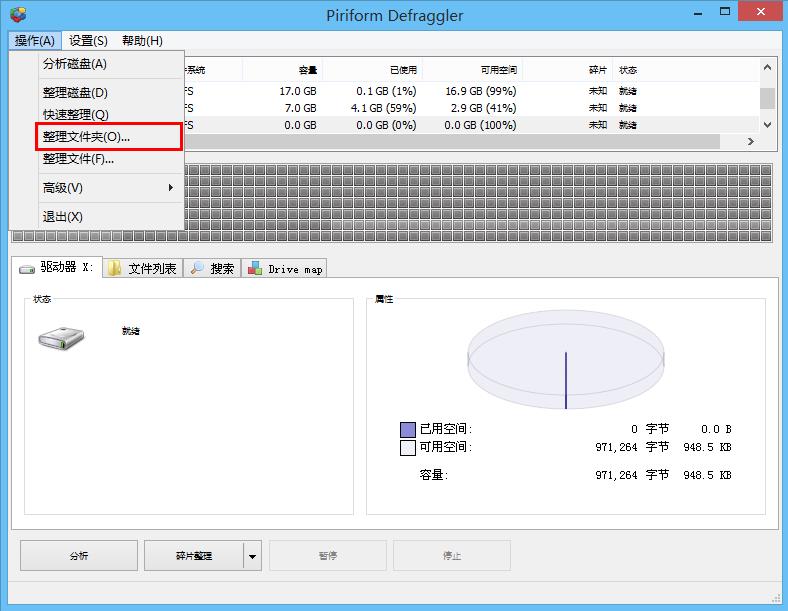Click the 已用空间 color swatch
This screenshot has width=788, height=611.
click(x=408, y=430)
